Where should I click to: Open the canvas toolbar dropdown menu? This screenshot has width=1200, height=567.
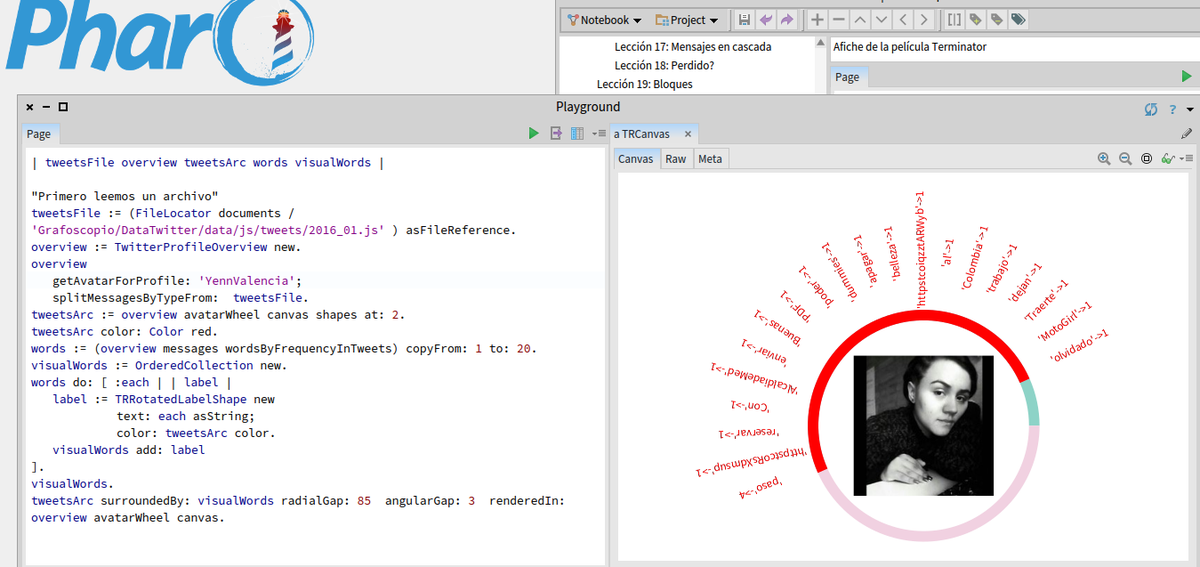(x=1187, y=159)
